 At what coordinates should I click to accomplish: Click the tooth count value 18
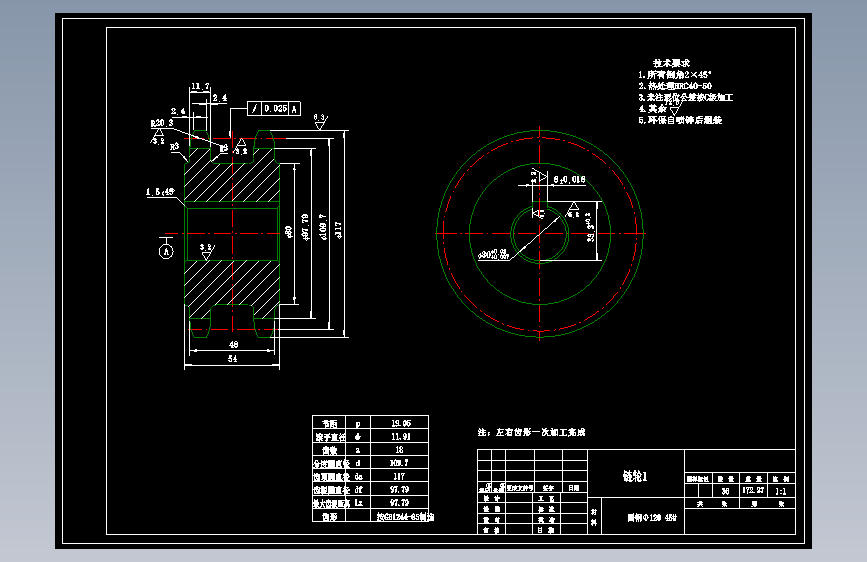pyautogui.click(x=399, y=450)
